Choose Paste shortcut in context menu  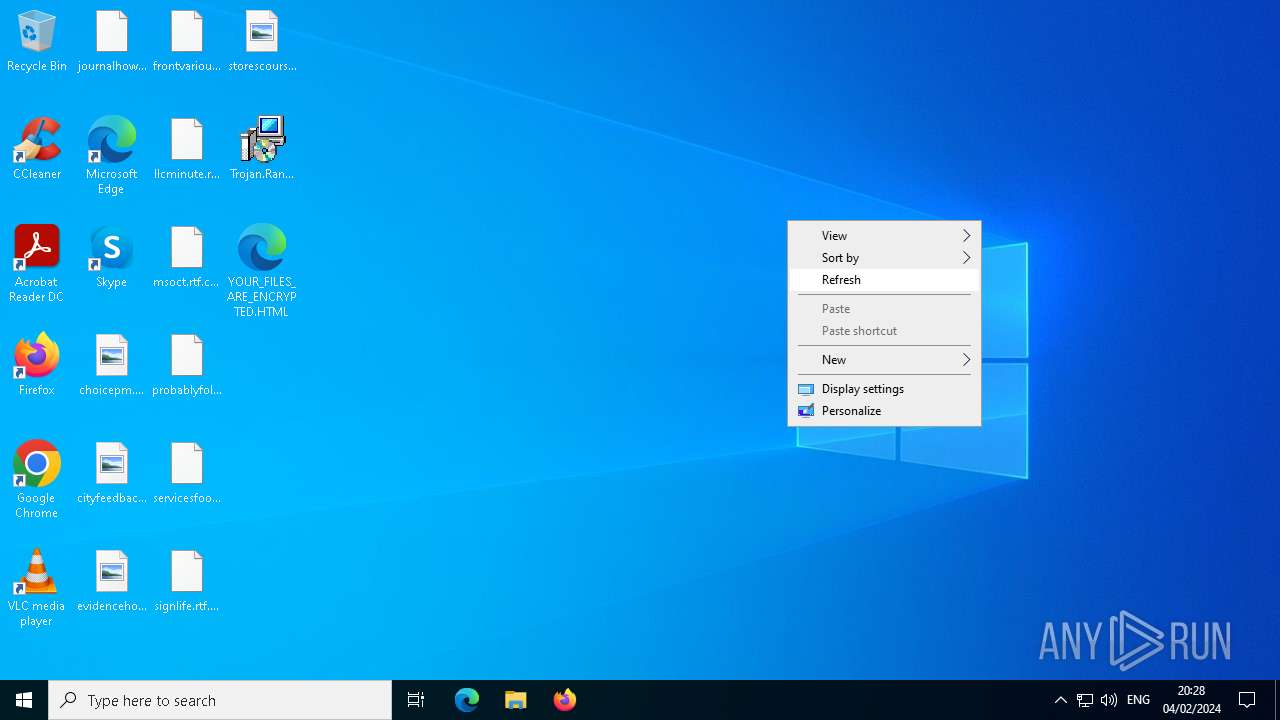click(x=884, y=331)
